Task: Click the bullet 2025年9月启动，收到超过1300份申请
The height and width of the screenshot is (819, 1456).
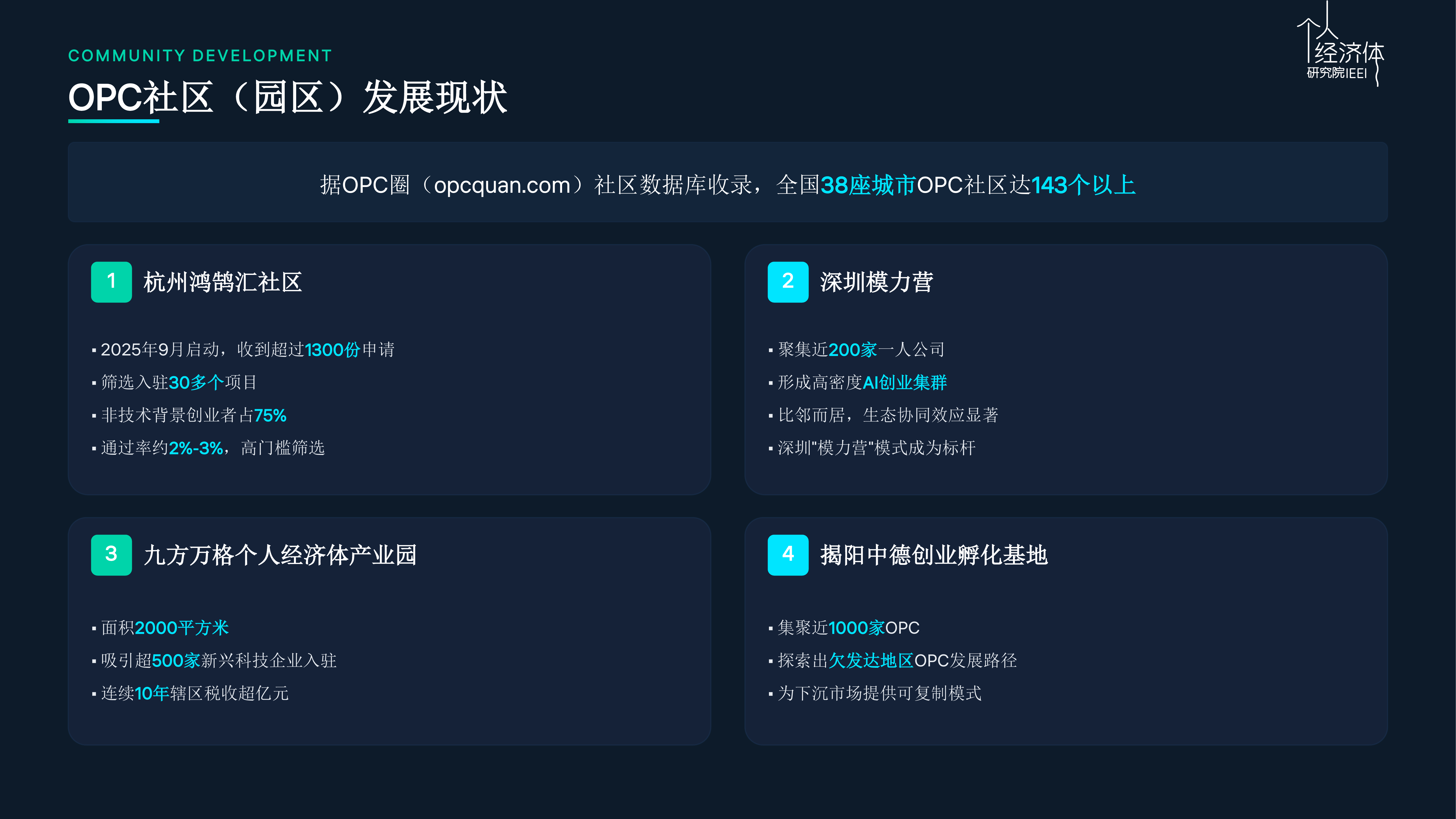Action: pyautogui.click(x=243, y=350)
